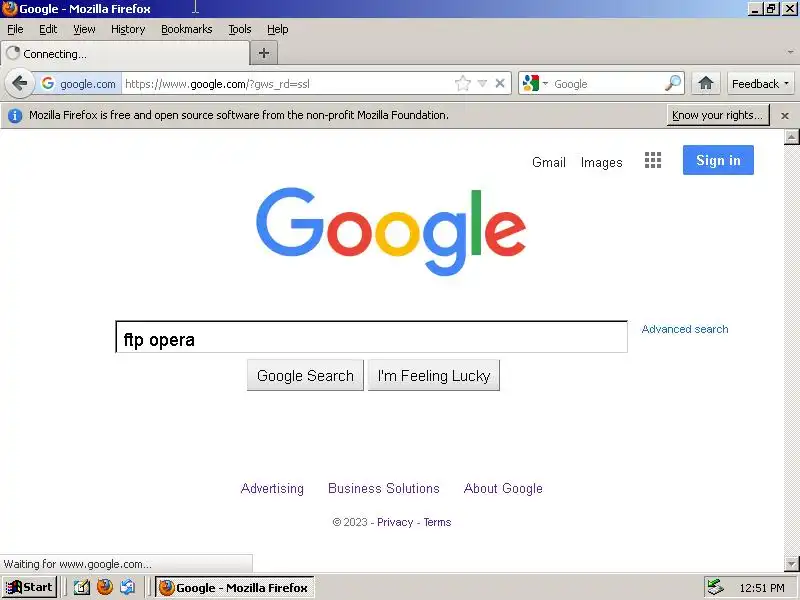Click the Google Search button
Viewport: 800px width, 600px height.
coord(305,376)
